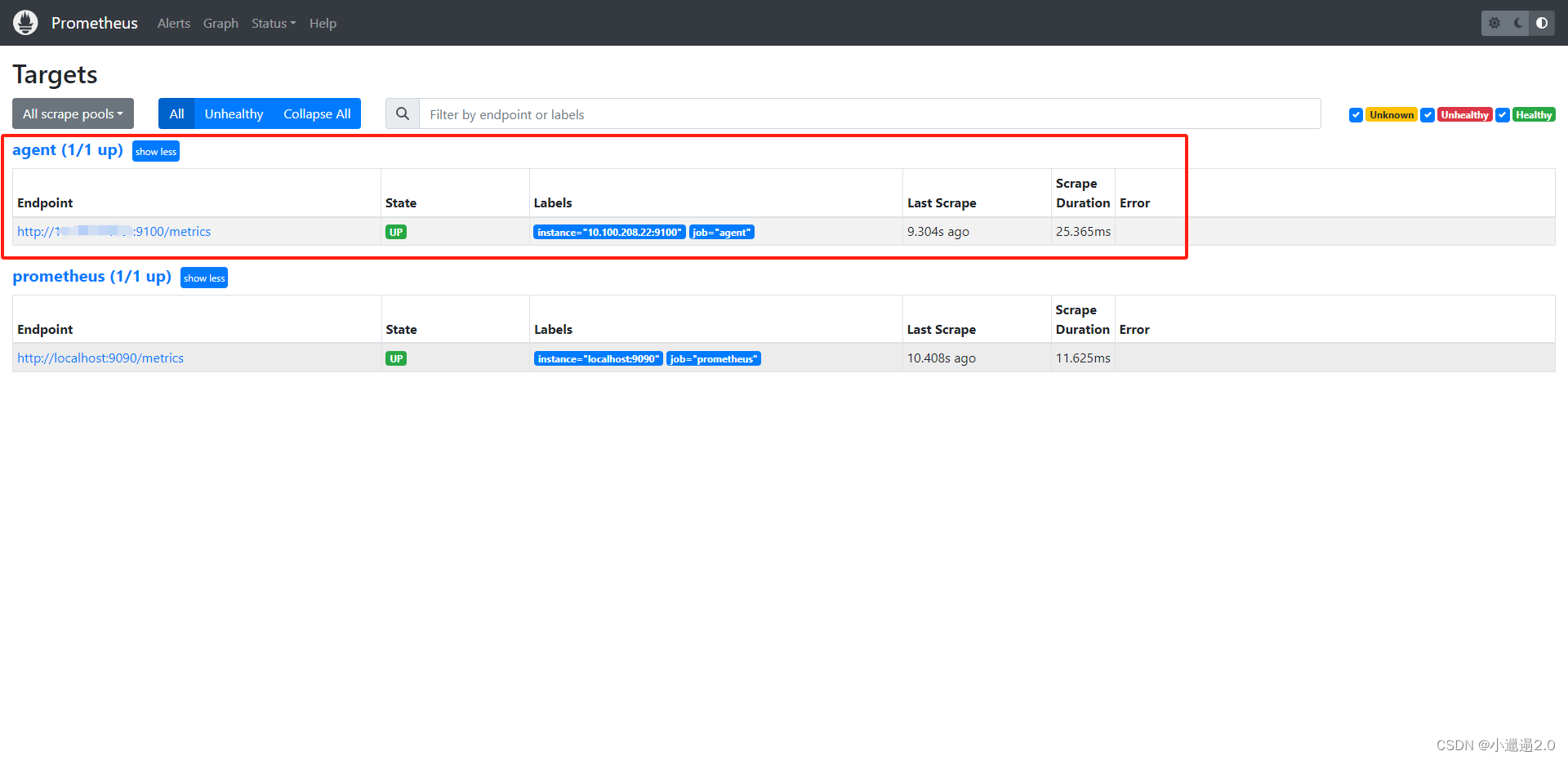Focus the Filter by endpoint or labels field
1568x760 pixels.
pos(870,114)
